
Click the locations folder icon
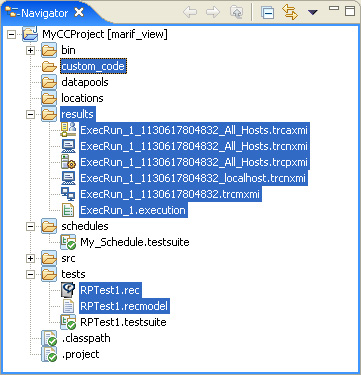click(x=49, y=98)
